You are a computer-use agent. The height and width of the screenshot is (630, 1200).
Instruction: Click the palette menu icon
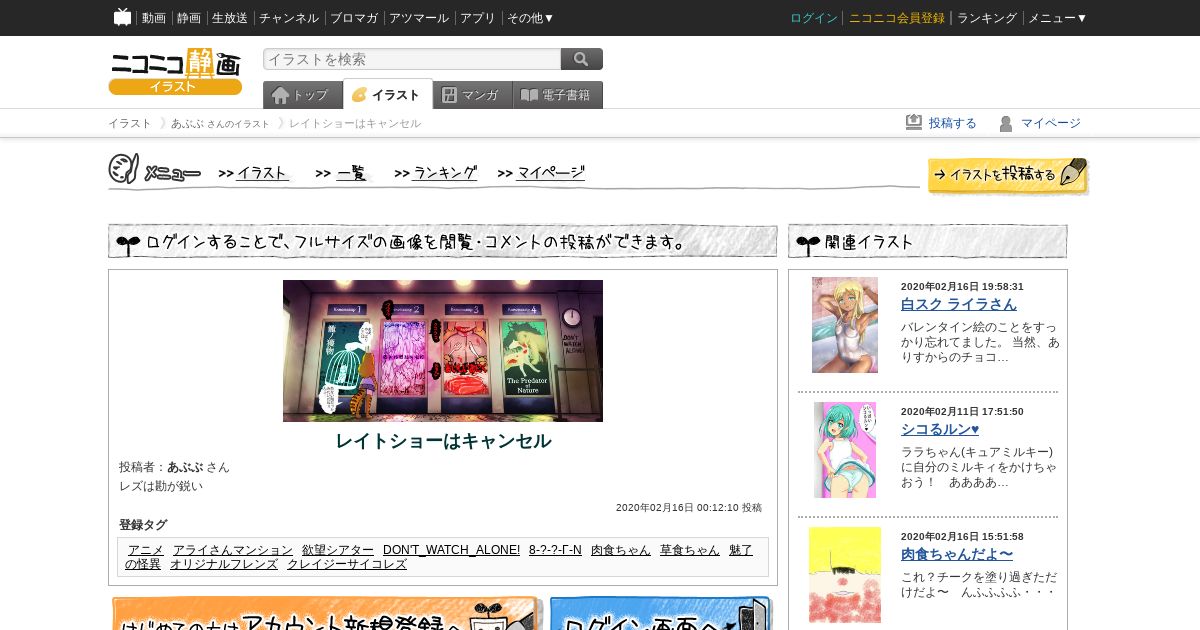coord(123,169)
